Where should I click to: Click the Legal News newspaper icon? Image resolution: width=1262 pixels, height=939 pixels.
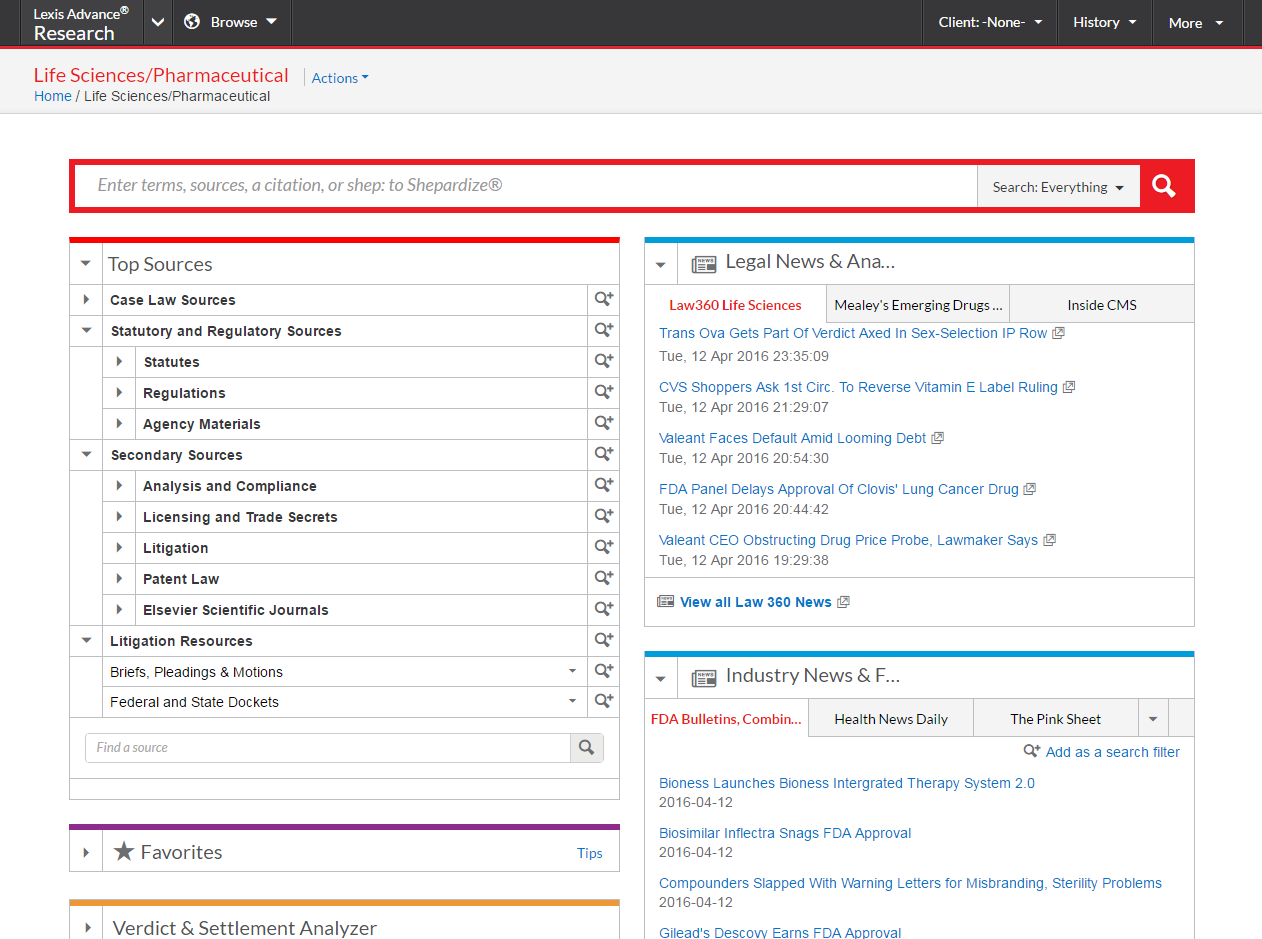(704, 264)
